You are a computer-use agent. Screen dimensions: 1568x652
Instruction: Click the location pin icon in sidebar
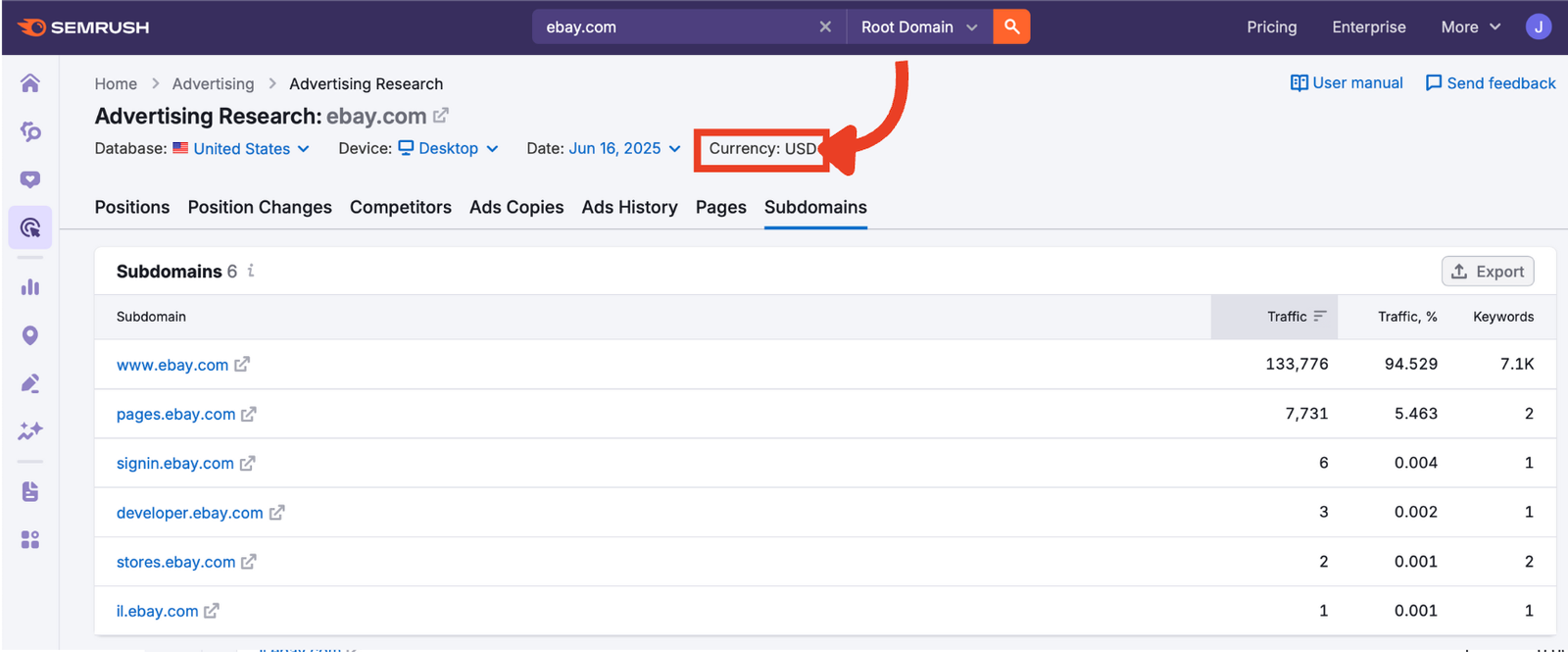30,335
